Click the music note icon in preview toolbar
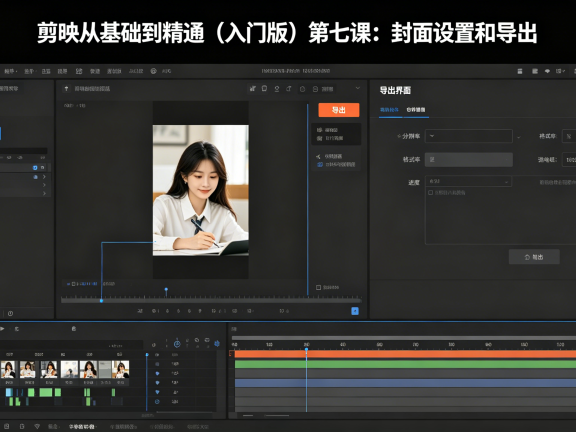This screenshot has height=432, width=576. point(289,89)
